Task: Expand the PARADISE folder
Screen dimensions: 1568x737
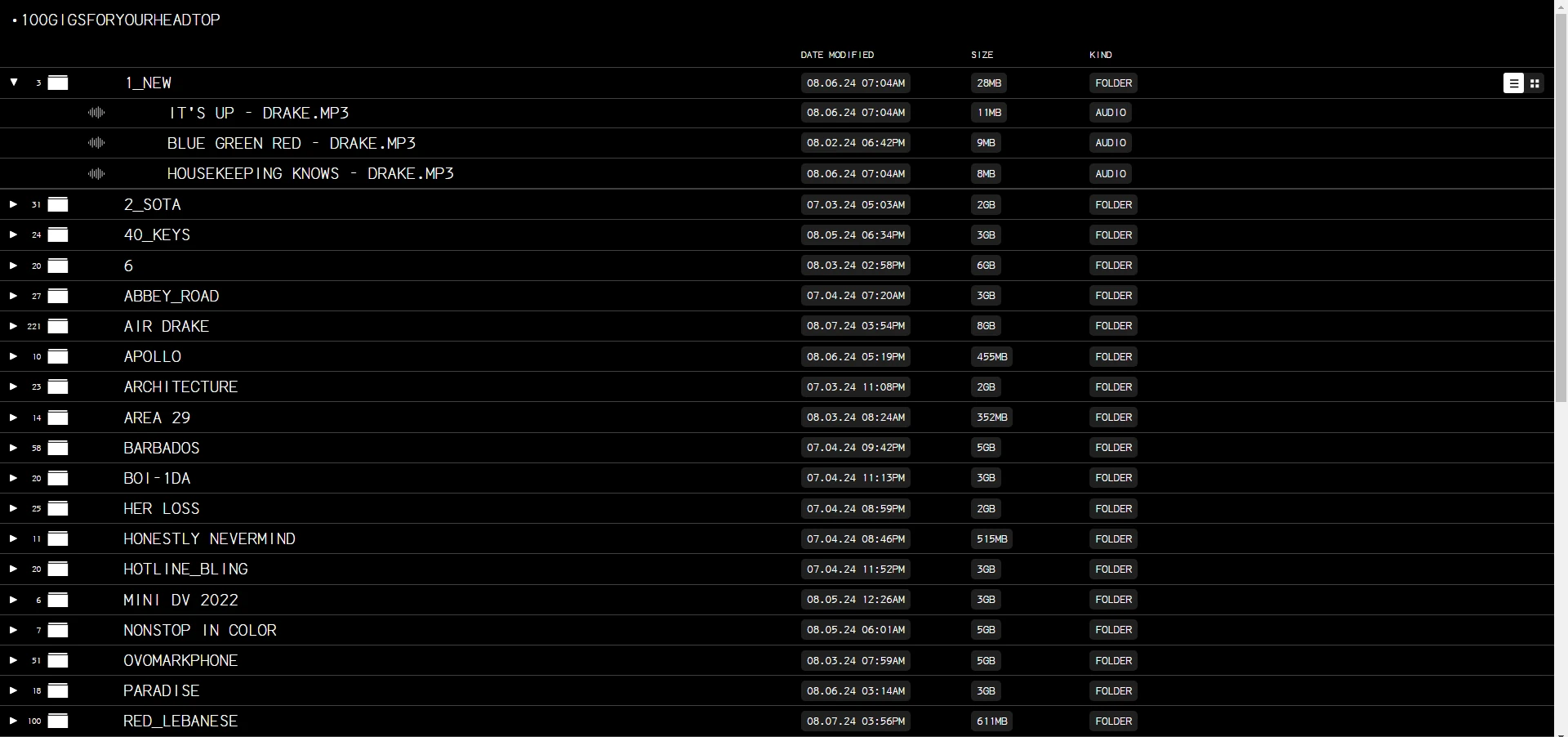Action: click(x=13, y=690)
